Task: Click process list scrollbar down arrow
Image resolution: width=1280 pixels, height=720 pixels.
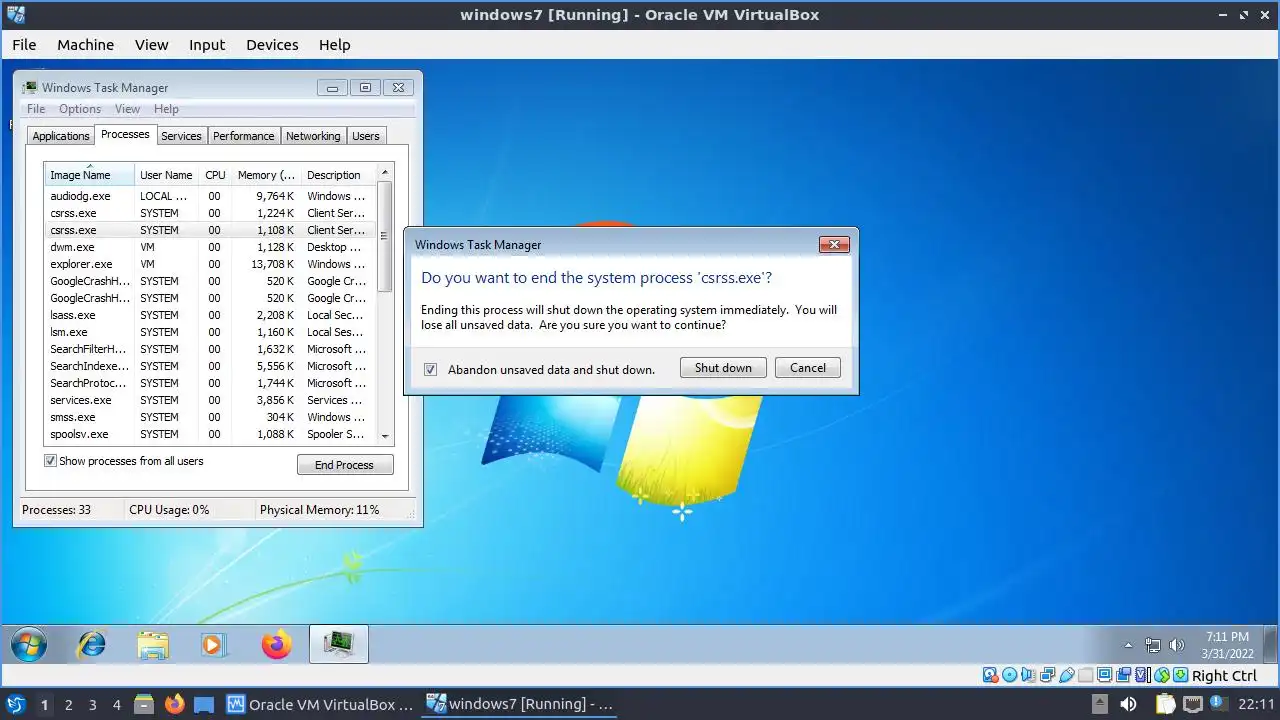Action: 385,436
